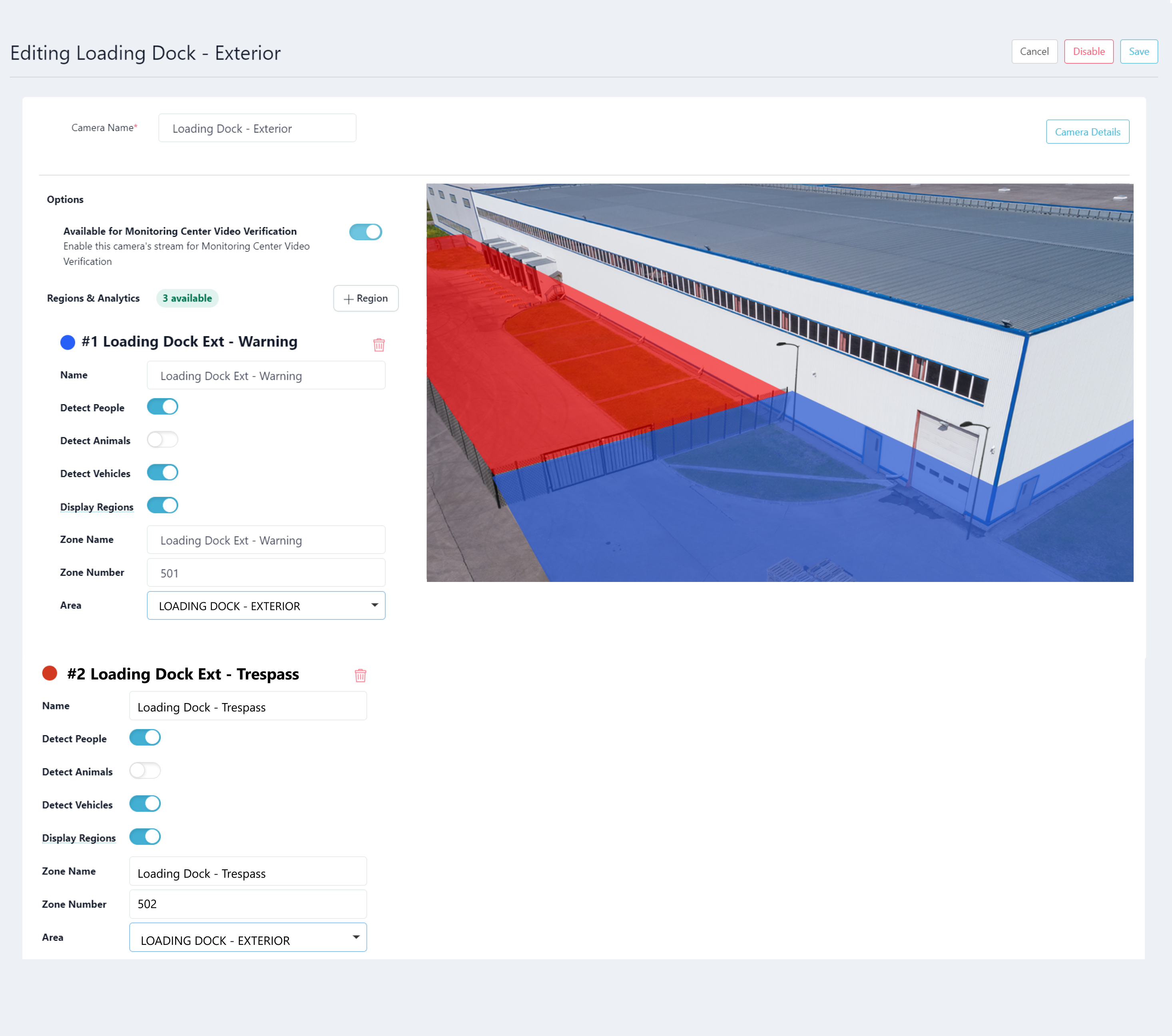
Task: Save the camera settings
Action: coord(1139,52)
